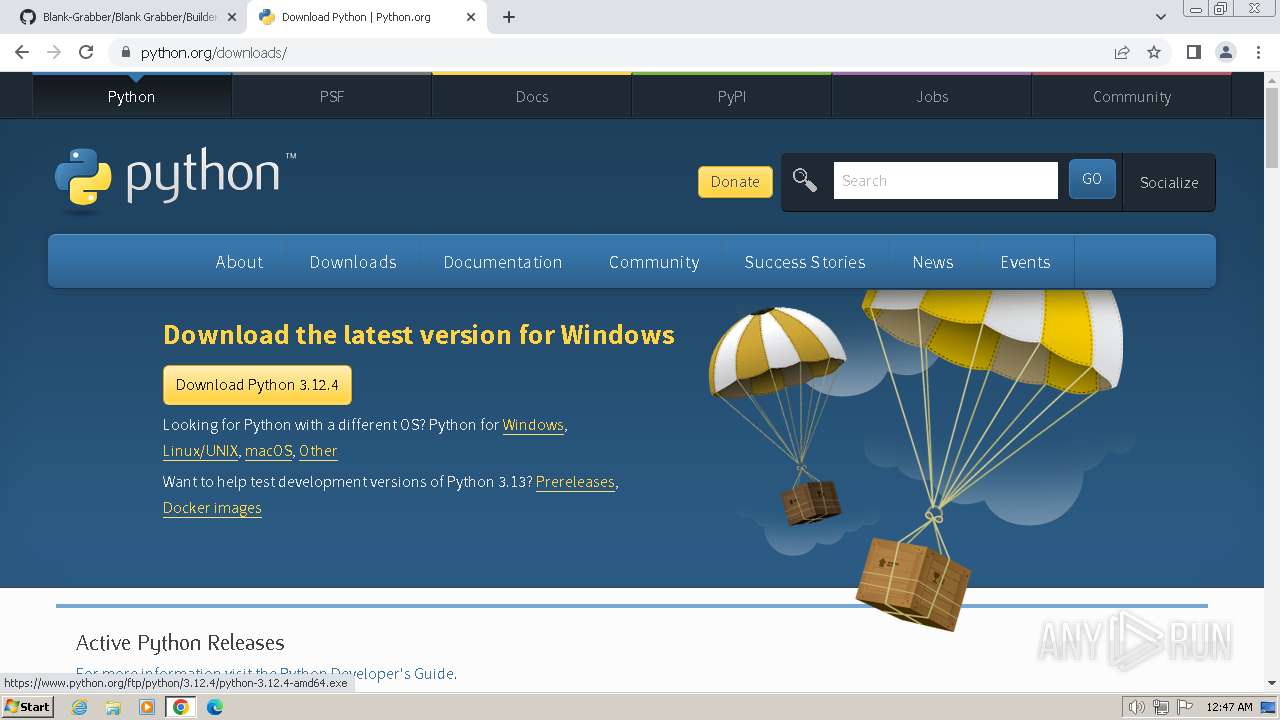Viewport: 1280px width, 720px height.
Task: Open the Community top navigation tab
Action: (x=1132, y=96)
